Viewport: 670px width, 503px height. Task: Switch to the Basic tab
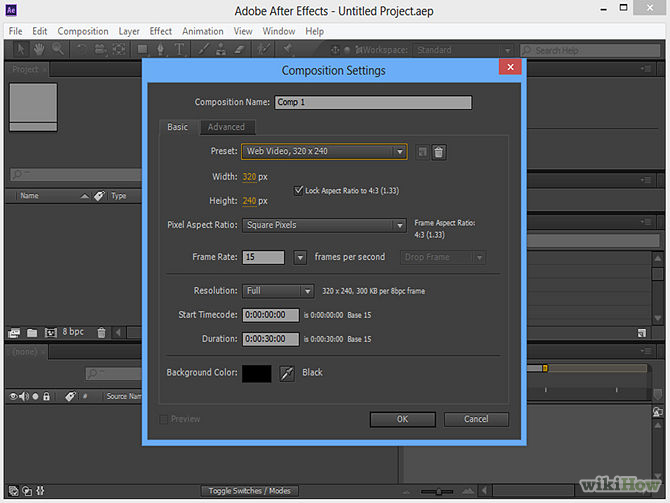[178, 127]
